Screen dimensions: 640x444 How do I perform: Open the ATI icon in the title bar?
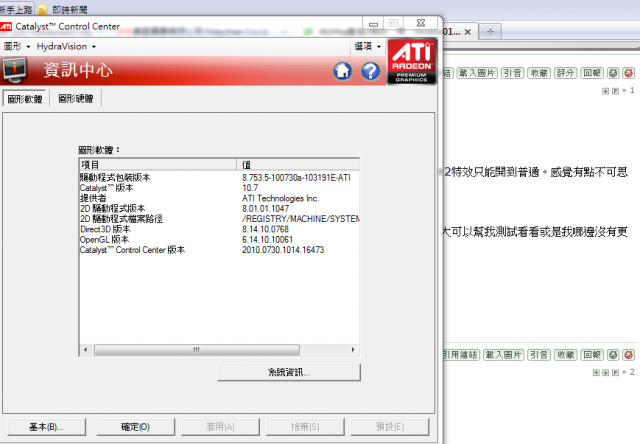[x=6, y=27]
